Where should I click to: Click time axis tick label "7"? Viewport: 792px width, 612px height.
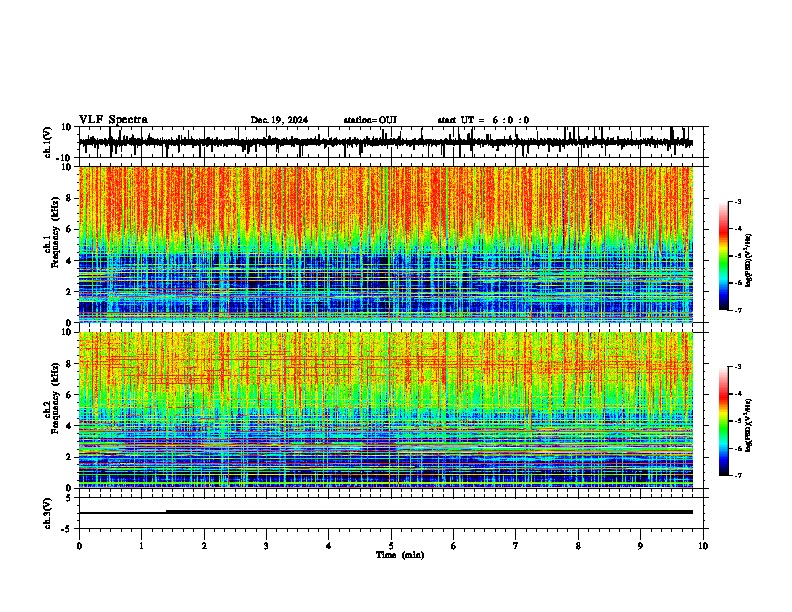516,546
